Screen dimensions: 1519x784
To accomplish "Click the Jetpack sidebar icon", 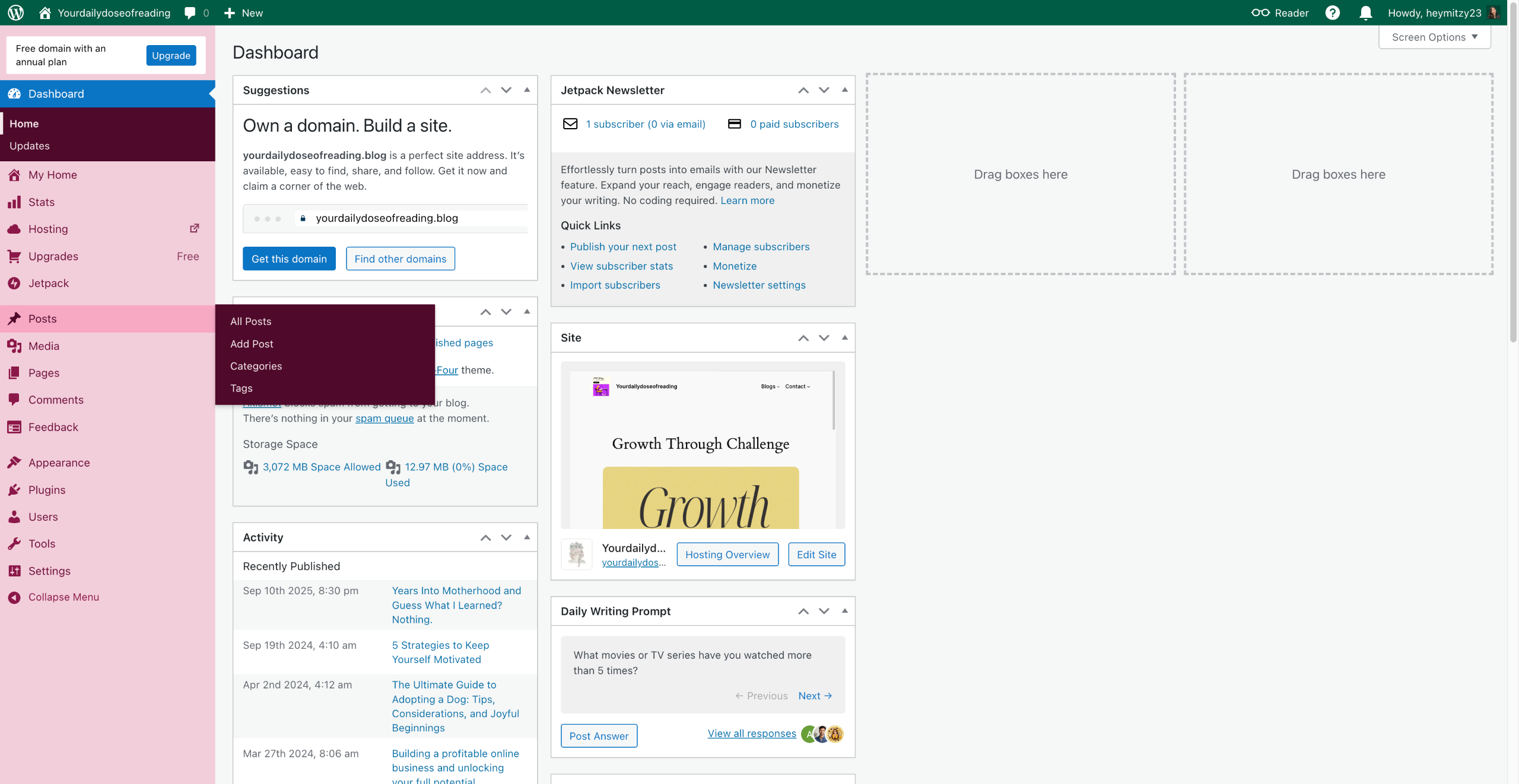I will 14,283.
